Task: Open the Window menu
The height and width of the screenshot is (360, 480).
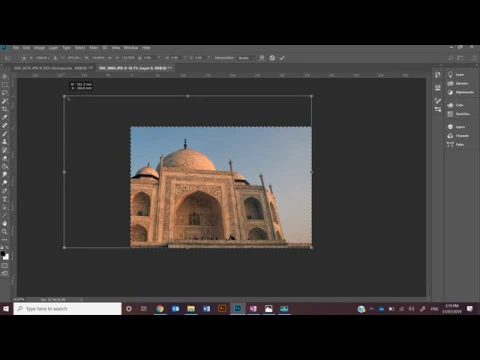Action: tap(131, 48)
